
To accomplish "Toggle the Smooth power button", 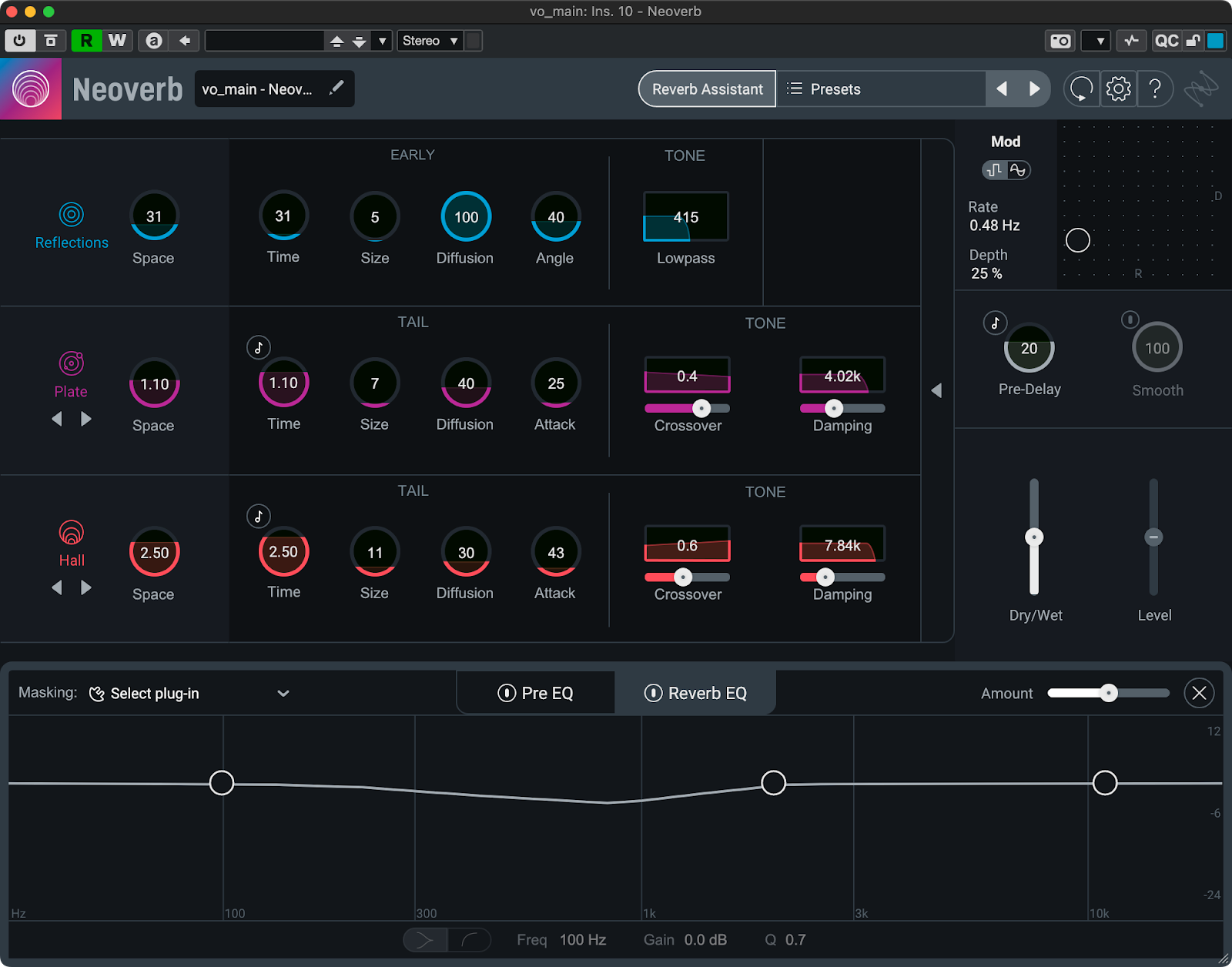I will click(x=1130, y=320).
